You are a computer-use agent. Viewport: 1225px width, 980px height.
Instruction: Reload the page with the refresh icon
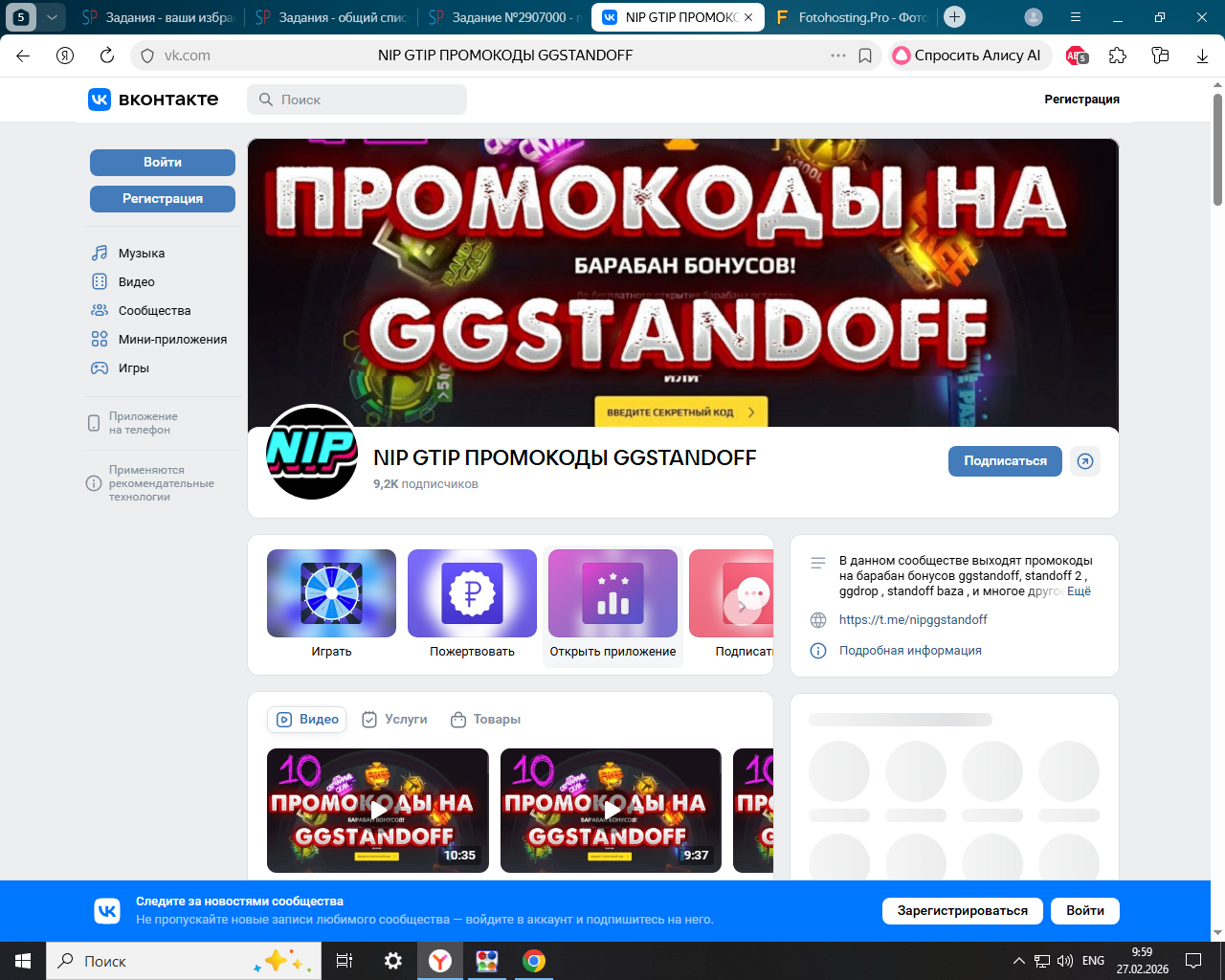[107, 56]
